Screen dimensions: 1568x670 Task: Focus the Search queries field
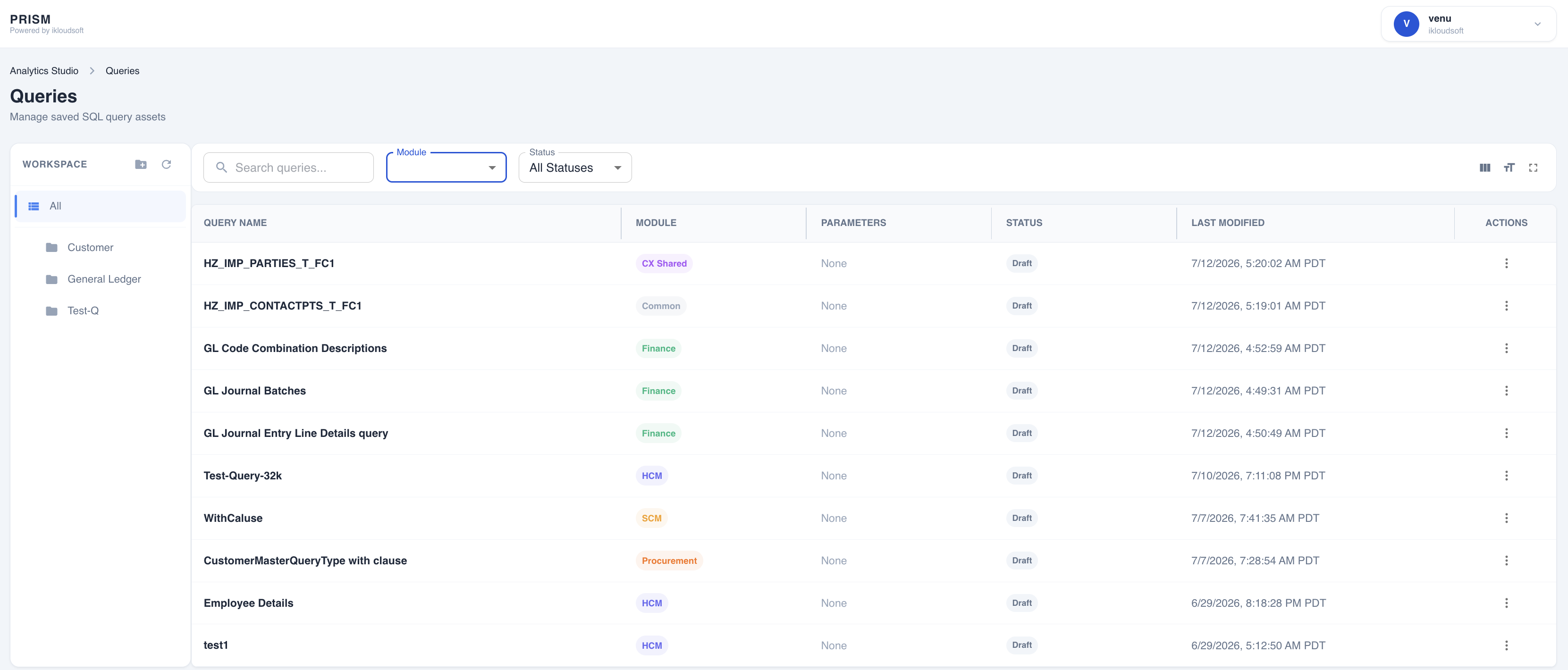288,167
